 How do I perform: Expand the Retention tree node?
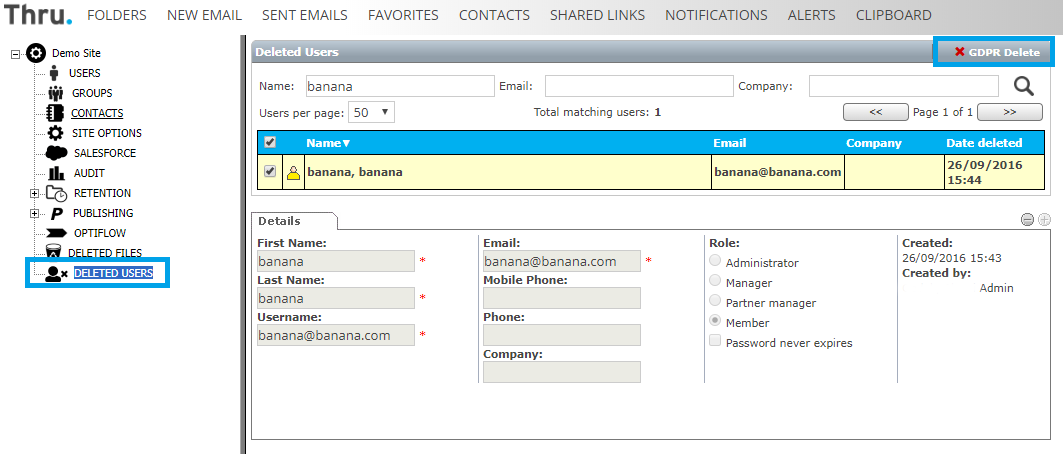(x=35, y=193)
